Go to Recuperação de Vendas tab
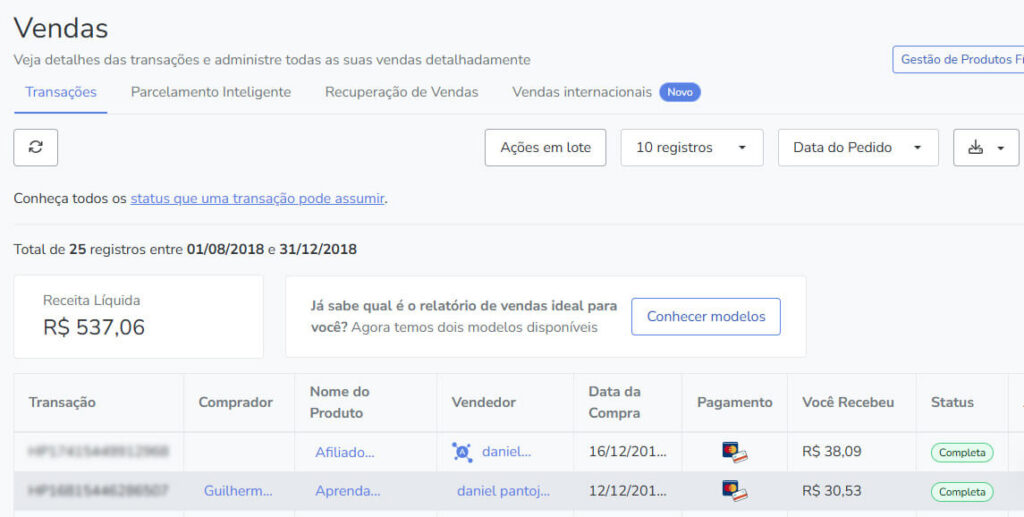The height and width of the screenshot is (517, 1024). click(402, 92)
